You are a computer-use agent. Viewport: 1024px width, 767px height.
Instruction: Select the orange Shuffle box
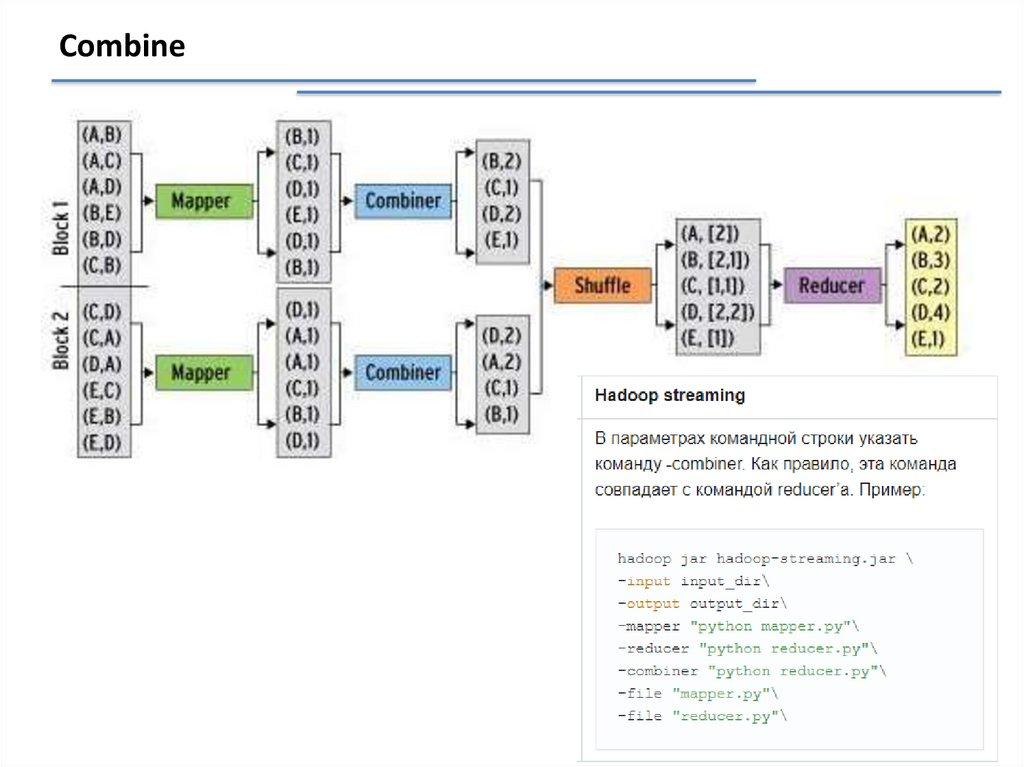pyautogui.click(x=602, y=286)
